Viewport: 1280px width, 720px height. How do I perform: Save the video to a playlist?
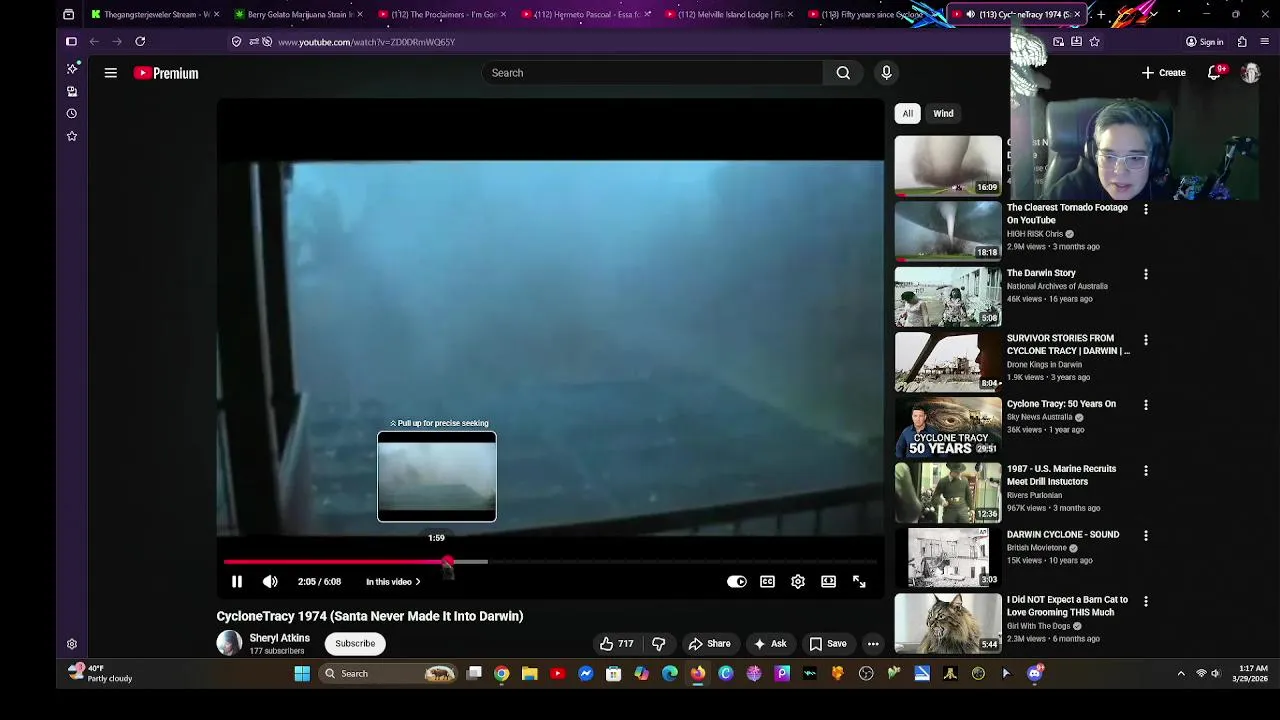[828, 644]
